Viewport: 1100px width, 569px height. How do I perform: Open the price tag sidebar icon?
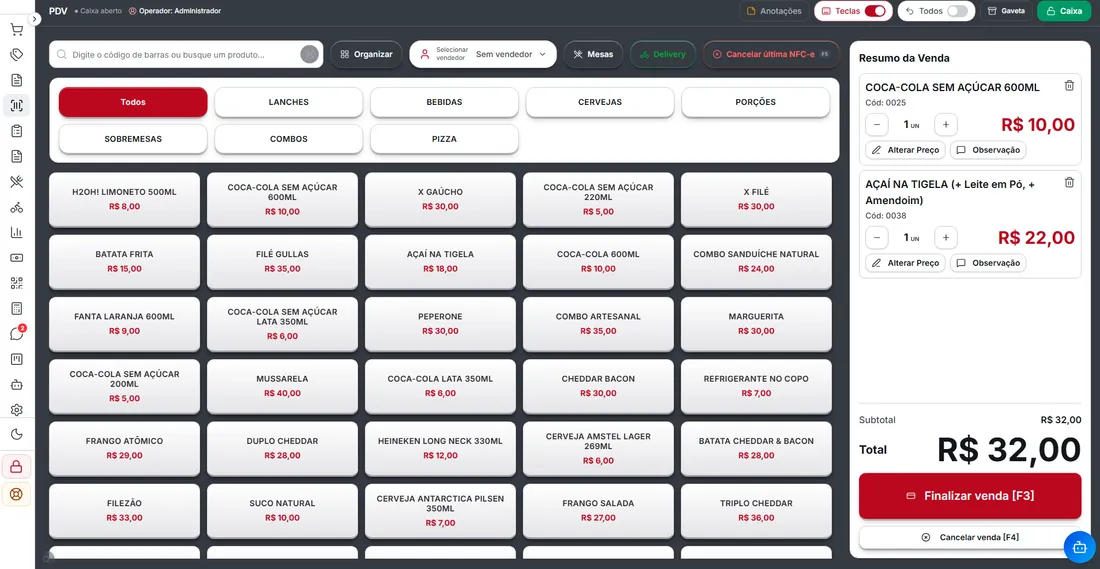point(17,55)
